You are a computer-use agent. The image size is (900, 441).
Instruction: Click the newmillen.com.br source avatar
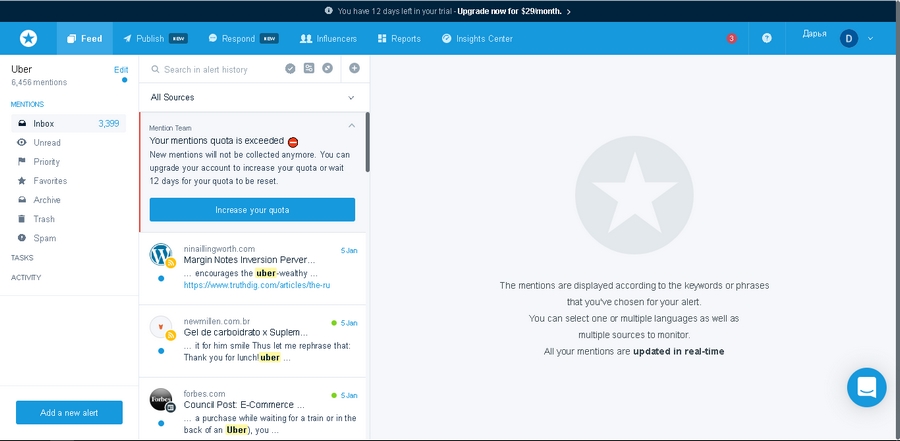[x=161, y=327]
